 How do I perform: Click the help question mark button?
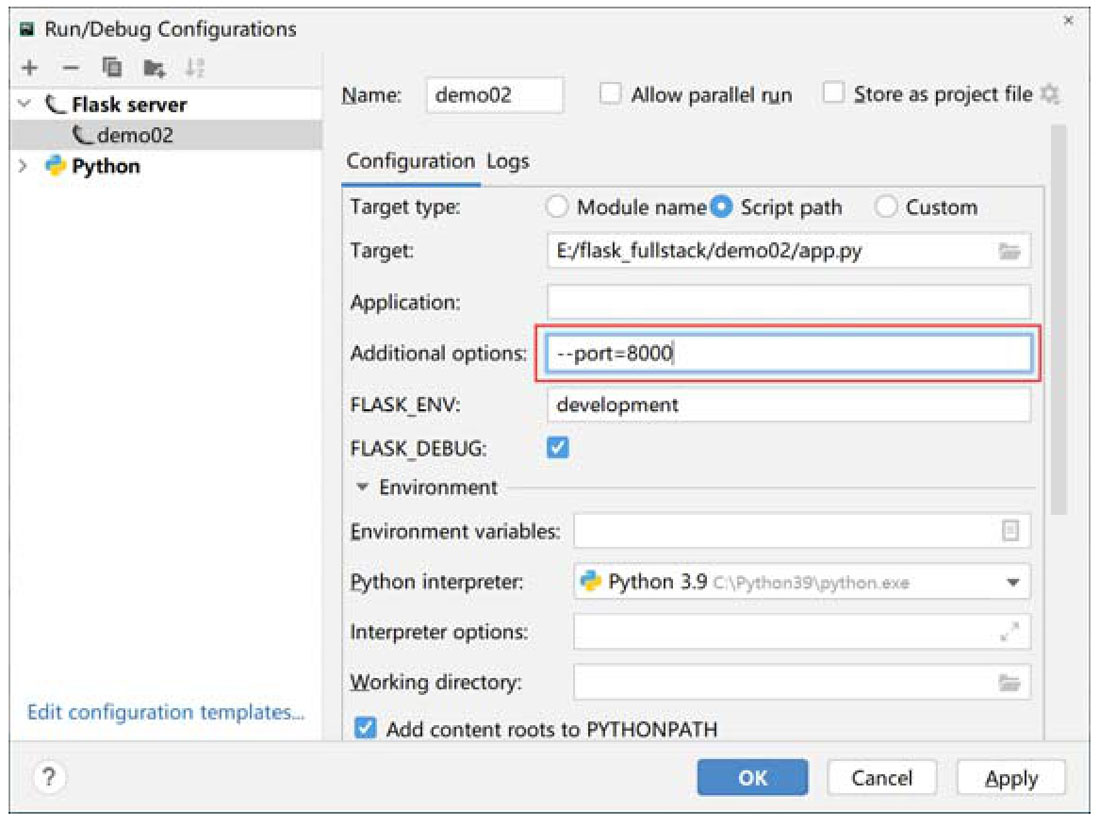49,777
